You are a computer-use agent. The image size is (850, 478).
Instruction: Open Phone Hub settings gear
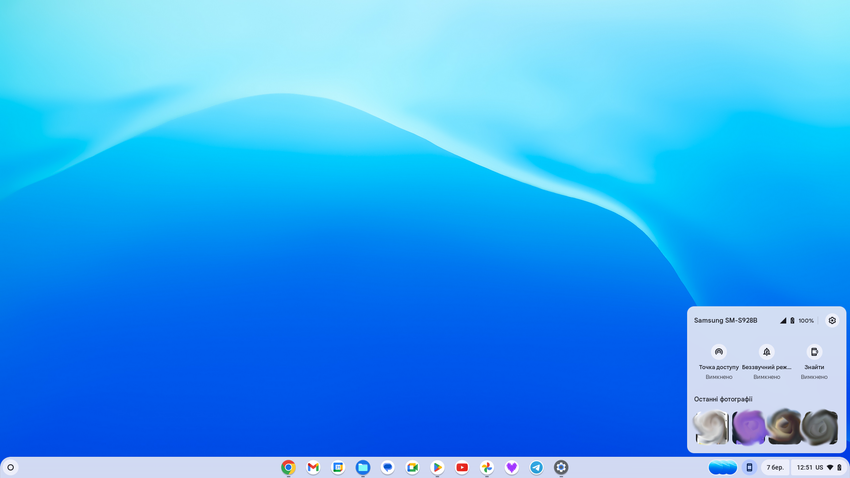tap(832, 320)
